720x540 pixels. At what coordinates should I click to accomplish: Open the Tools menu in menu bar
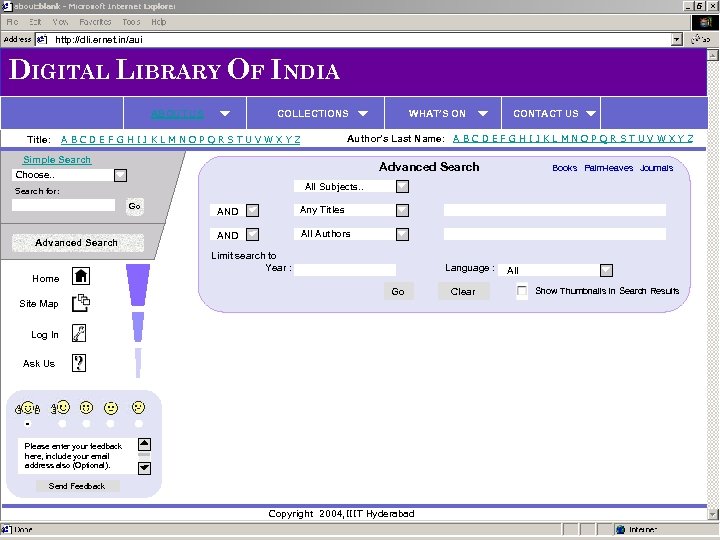point(131,22)
